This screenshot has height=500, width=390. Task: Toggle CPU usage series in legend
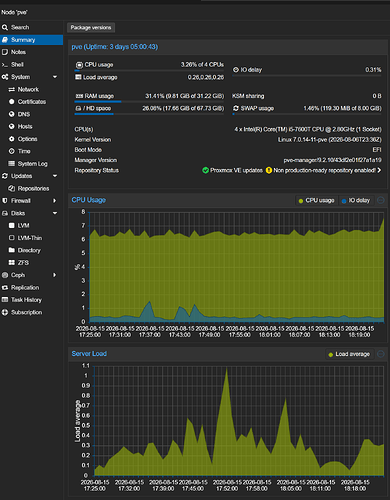pos(317,200)
